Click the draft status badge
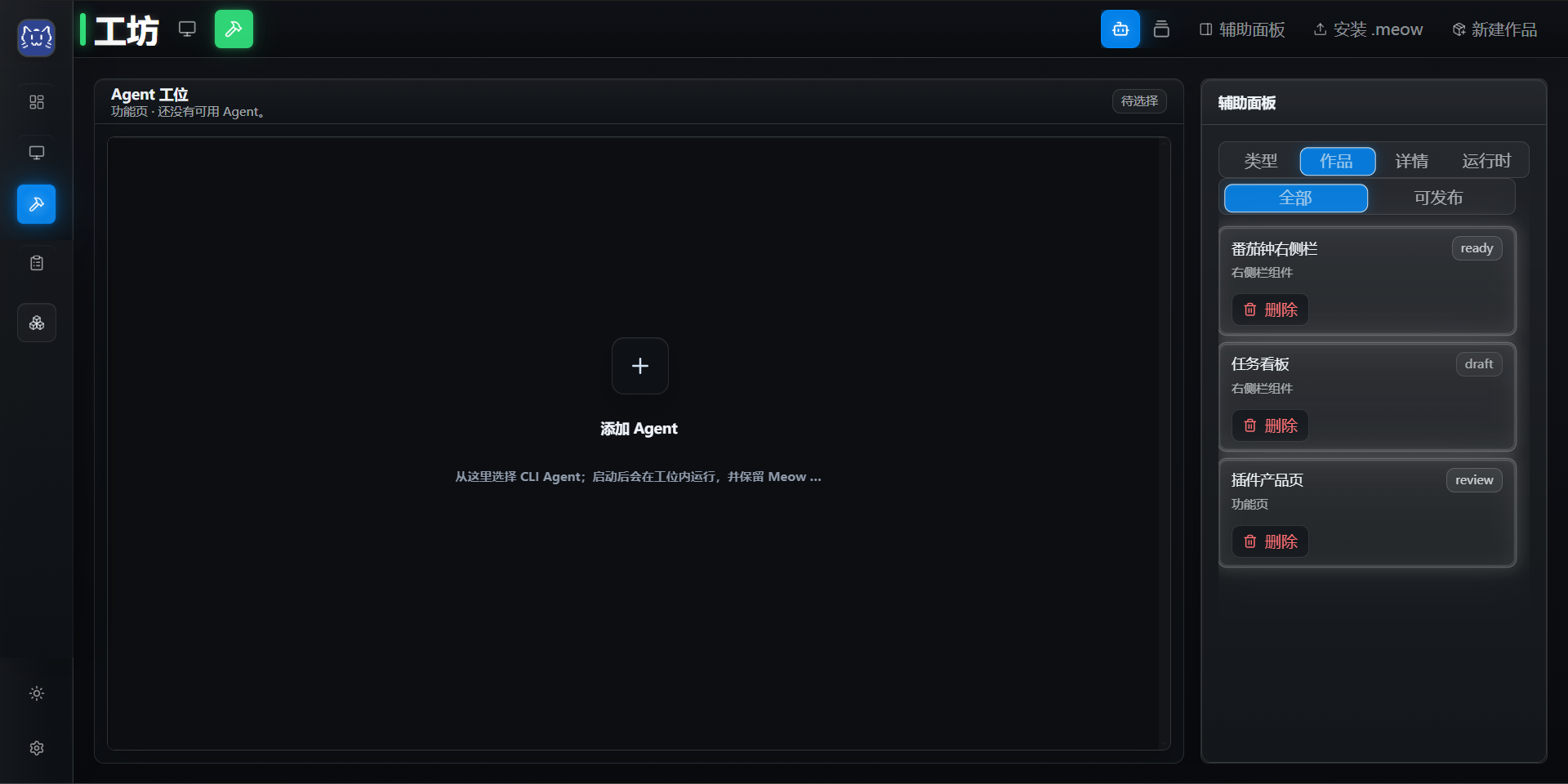The height and width of the screenshot is (784, 1568). [1478, 364]
